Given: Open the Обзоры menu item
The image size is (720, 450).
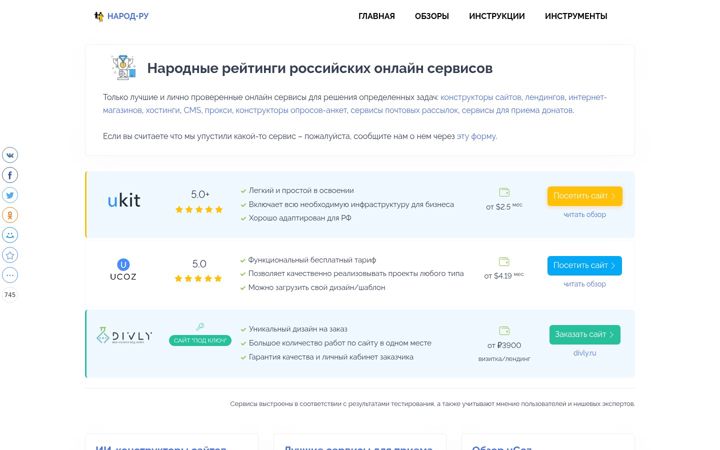Looking at the screenshot, I should pos(432,16).
